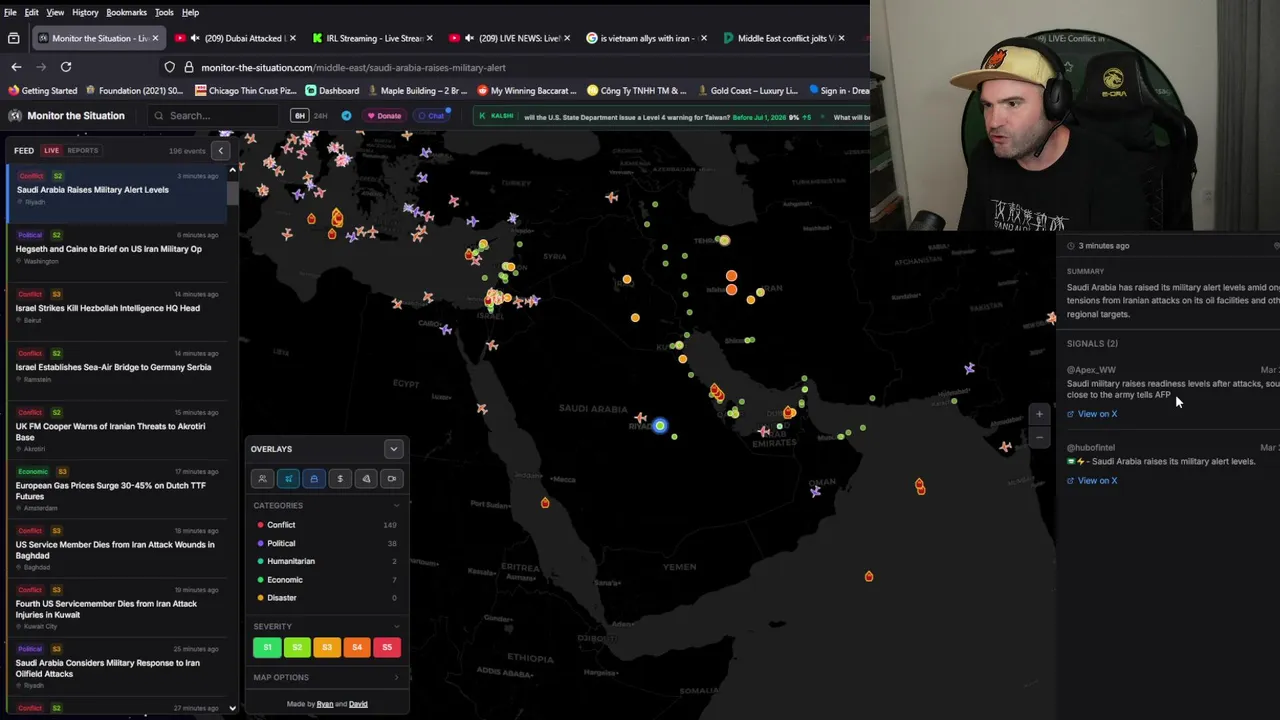Open the Chat button

[431, 116]
